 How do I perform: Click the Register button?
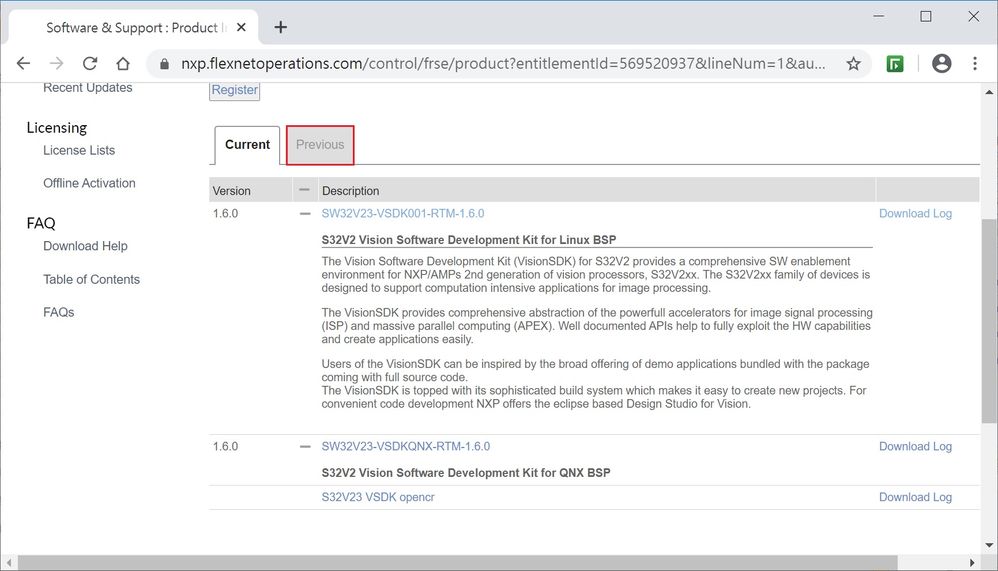pyautogui.click(x=234, y=90)
